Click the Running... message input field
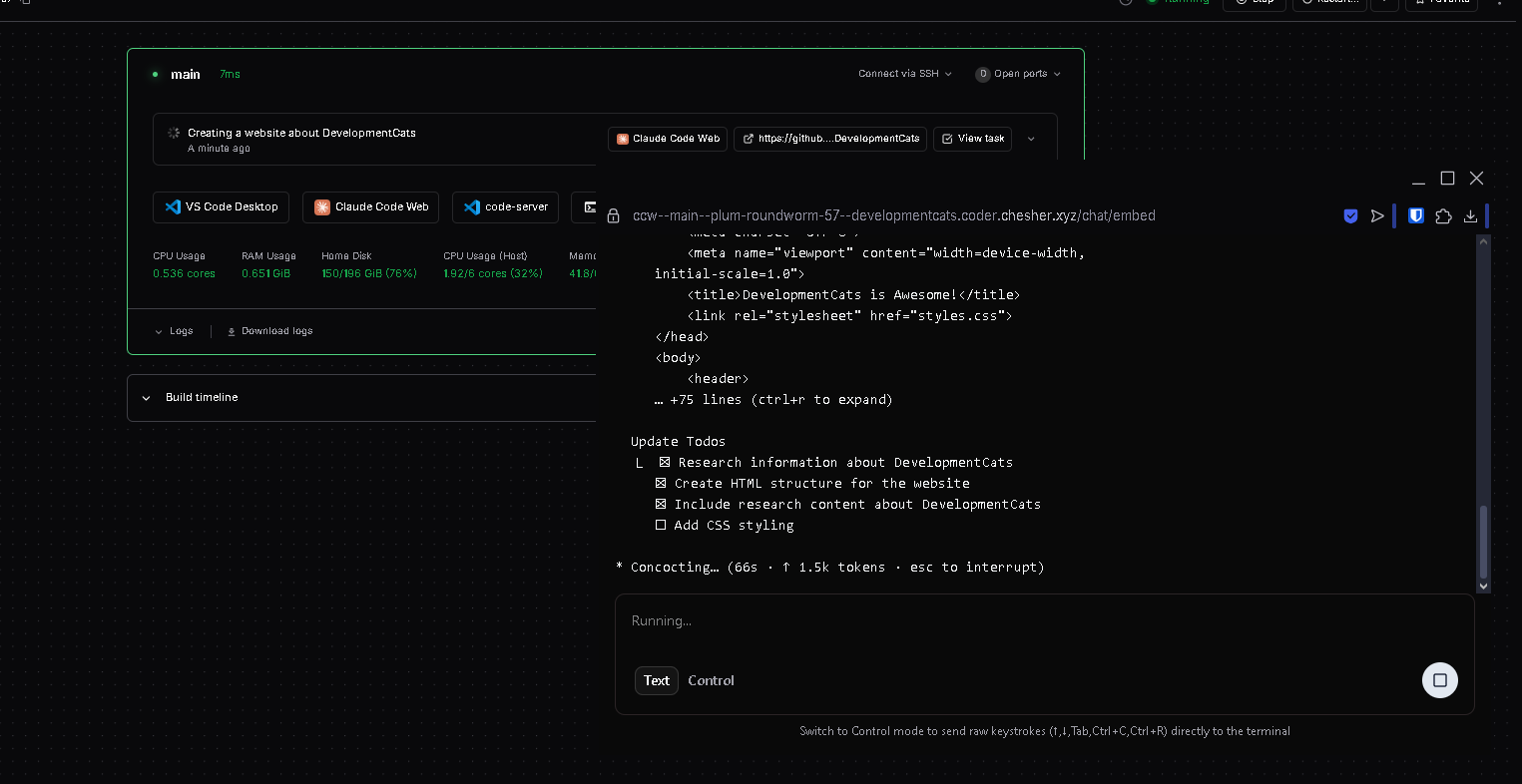Image resolution: width=1522 pixels, height=784 pixels. click(x=1044, y=620)
